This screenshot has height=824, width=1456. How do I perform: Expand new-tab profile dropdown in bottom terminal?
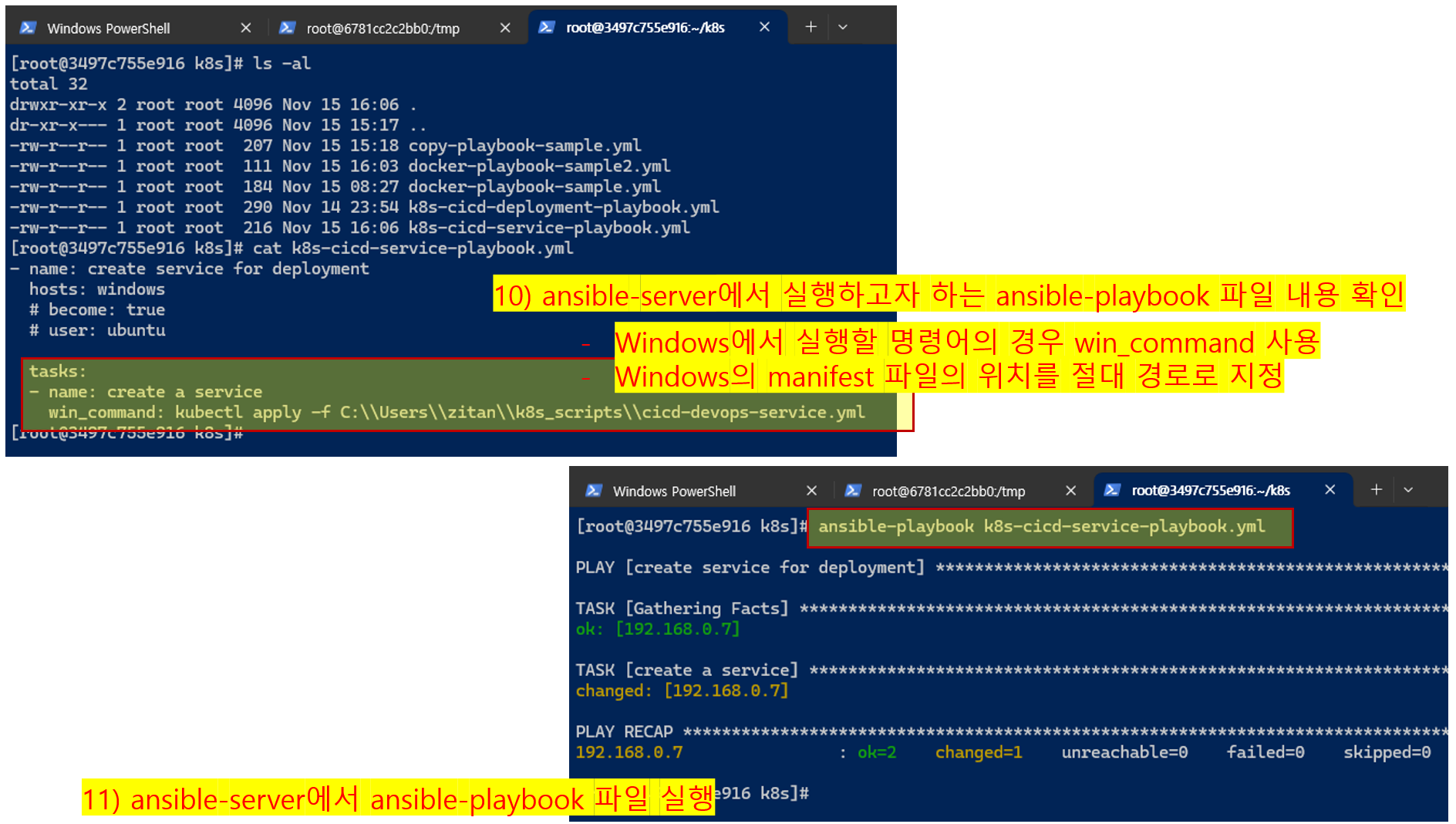[1408, 490]
